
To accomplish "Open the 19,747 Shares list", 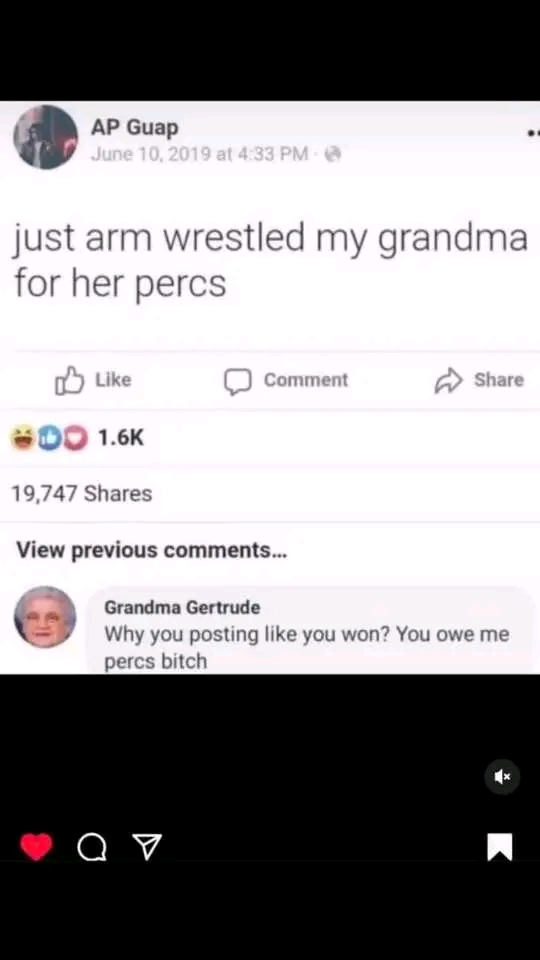I will (82, 493).
